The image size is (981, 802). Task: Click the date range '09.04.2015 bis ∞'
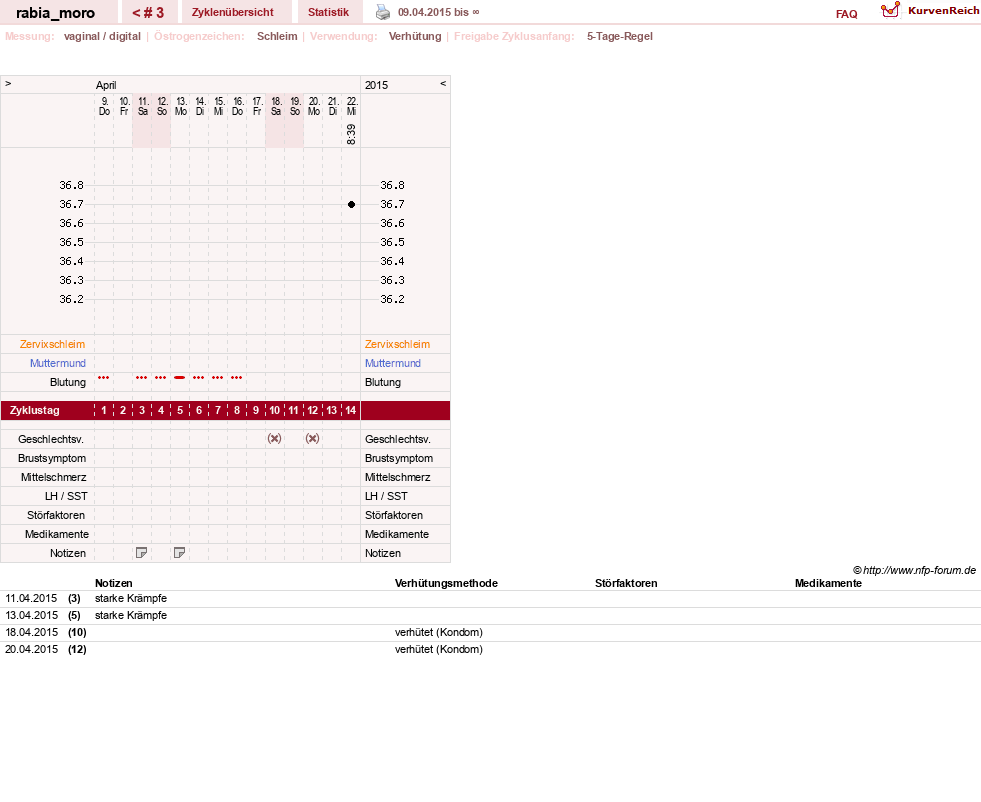coord(439,13)
